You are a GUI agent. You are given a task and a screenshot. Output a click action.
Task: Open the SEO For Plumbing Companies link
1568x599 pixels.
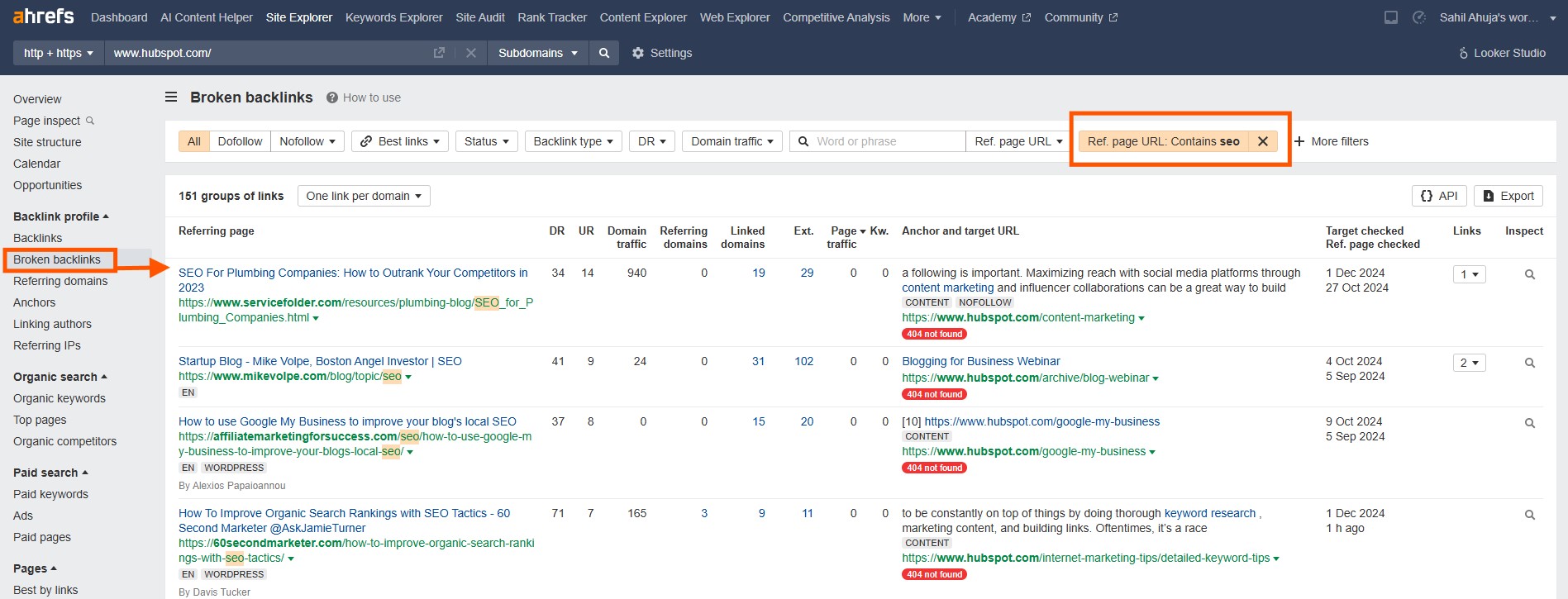[353, 280]
